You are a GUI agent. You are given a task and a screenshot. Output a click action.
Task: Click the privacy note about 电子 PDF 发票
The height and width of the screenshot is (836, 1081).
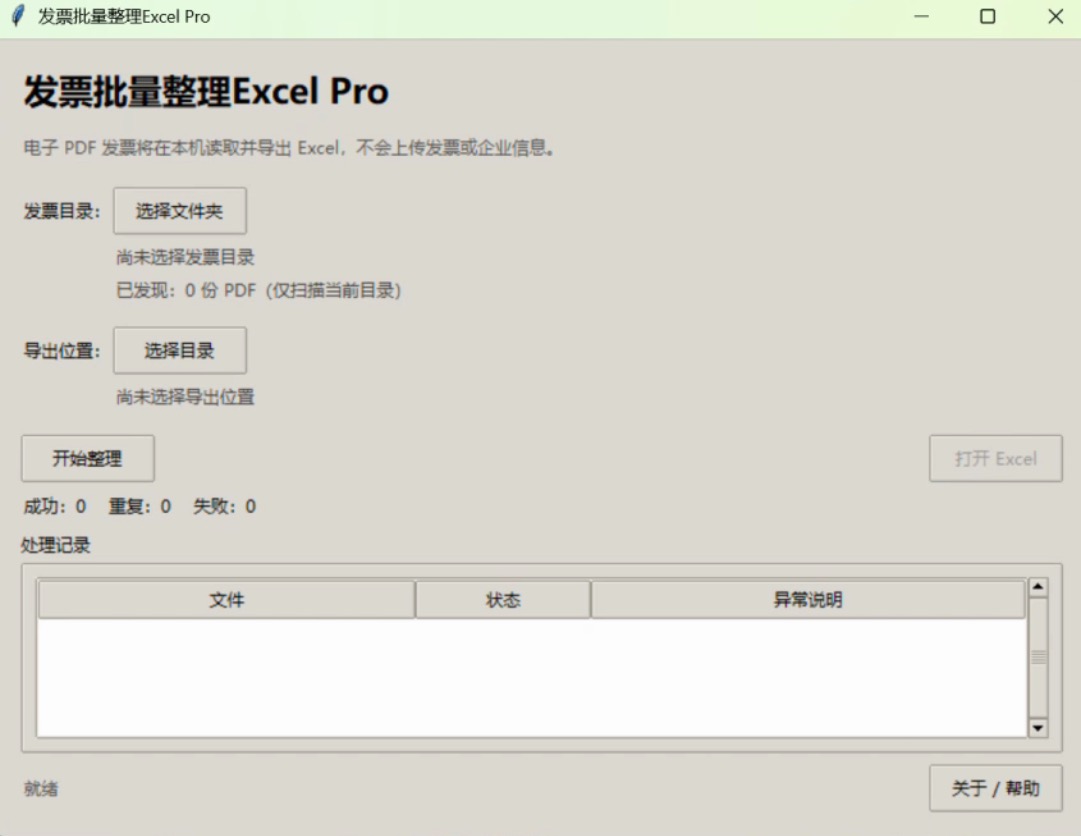pyautogui.click(x=289, y=147)
